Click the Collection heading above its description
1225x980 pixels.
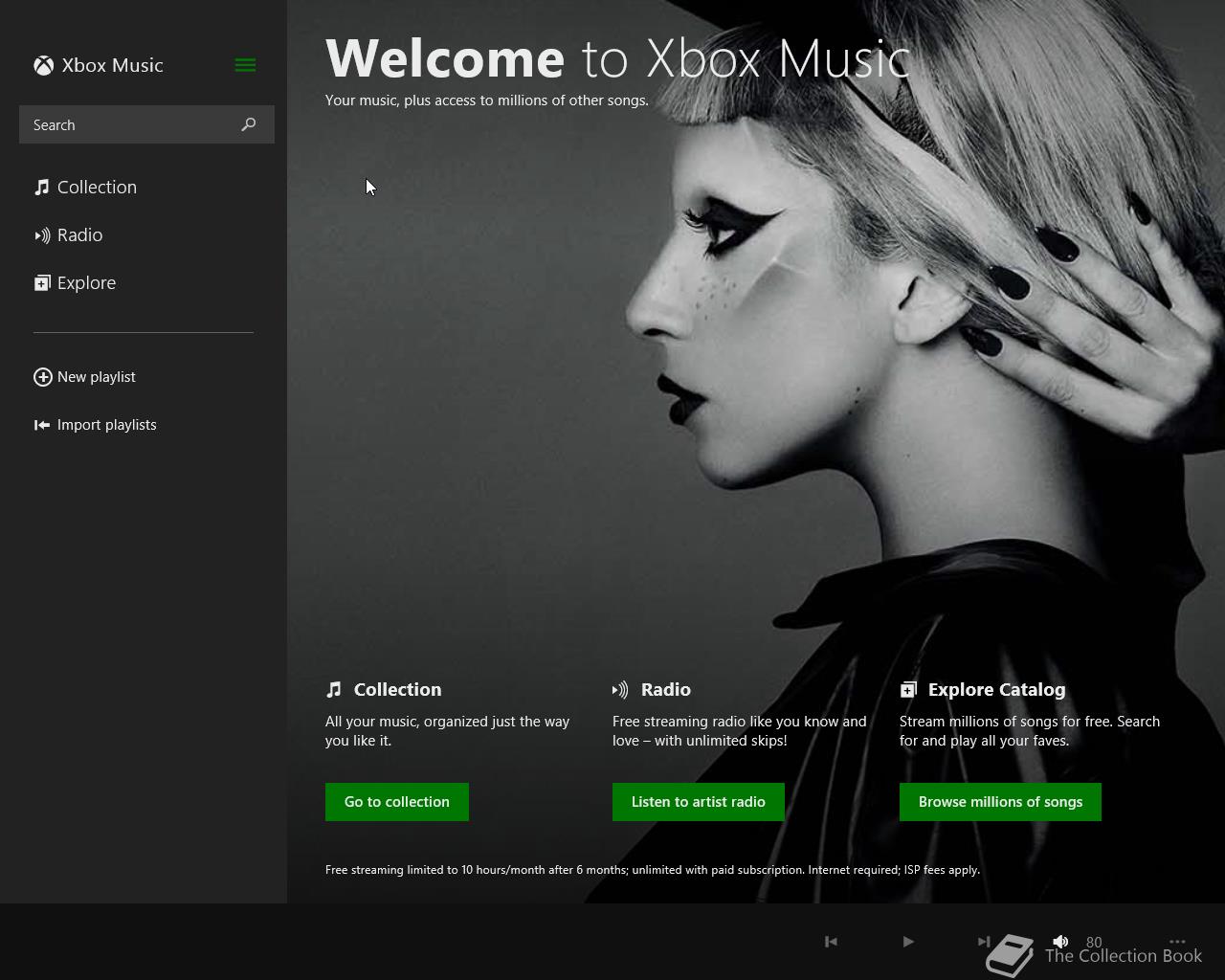pyautogui.click(x=397, y=689)
